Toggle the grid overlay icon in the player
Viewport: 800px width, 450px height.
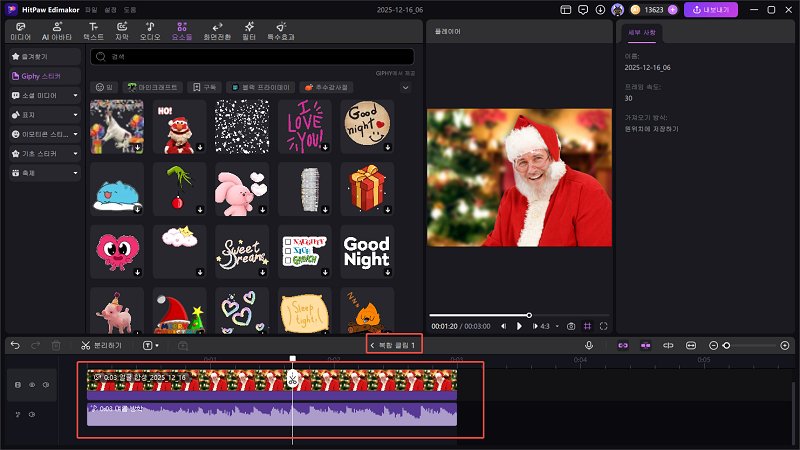coord(588,326)
